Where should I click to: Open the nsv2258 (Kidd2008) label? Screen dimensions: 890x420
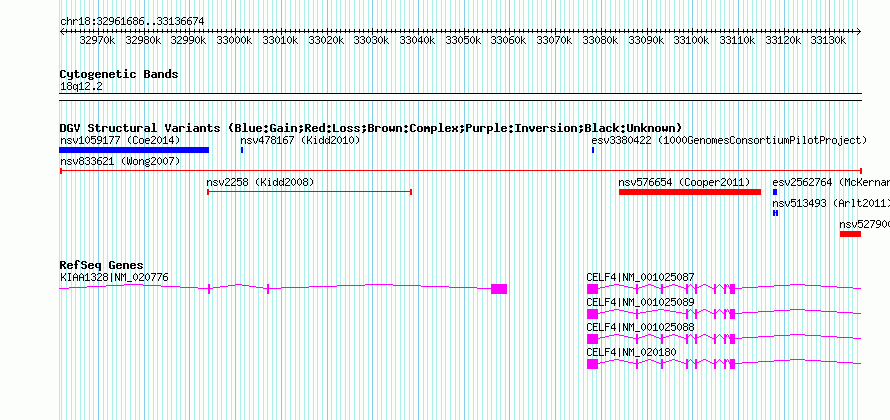(260, 182)
